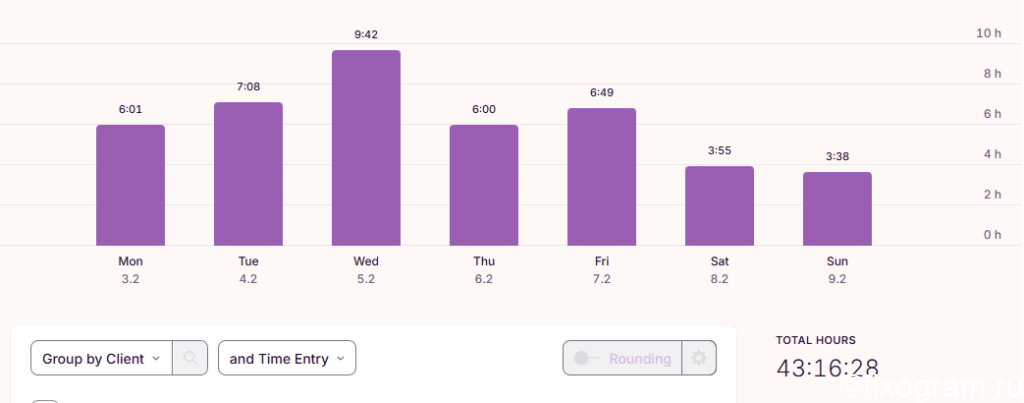Image resolution: width=1024 pixels, height=403 pixels.
Task: Expand the and Time Entry dropdown
Action: [x=287, y=358]
